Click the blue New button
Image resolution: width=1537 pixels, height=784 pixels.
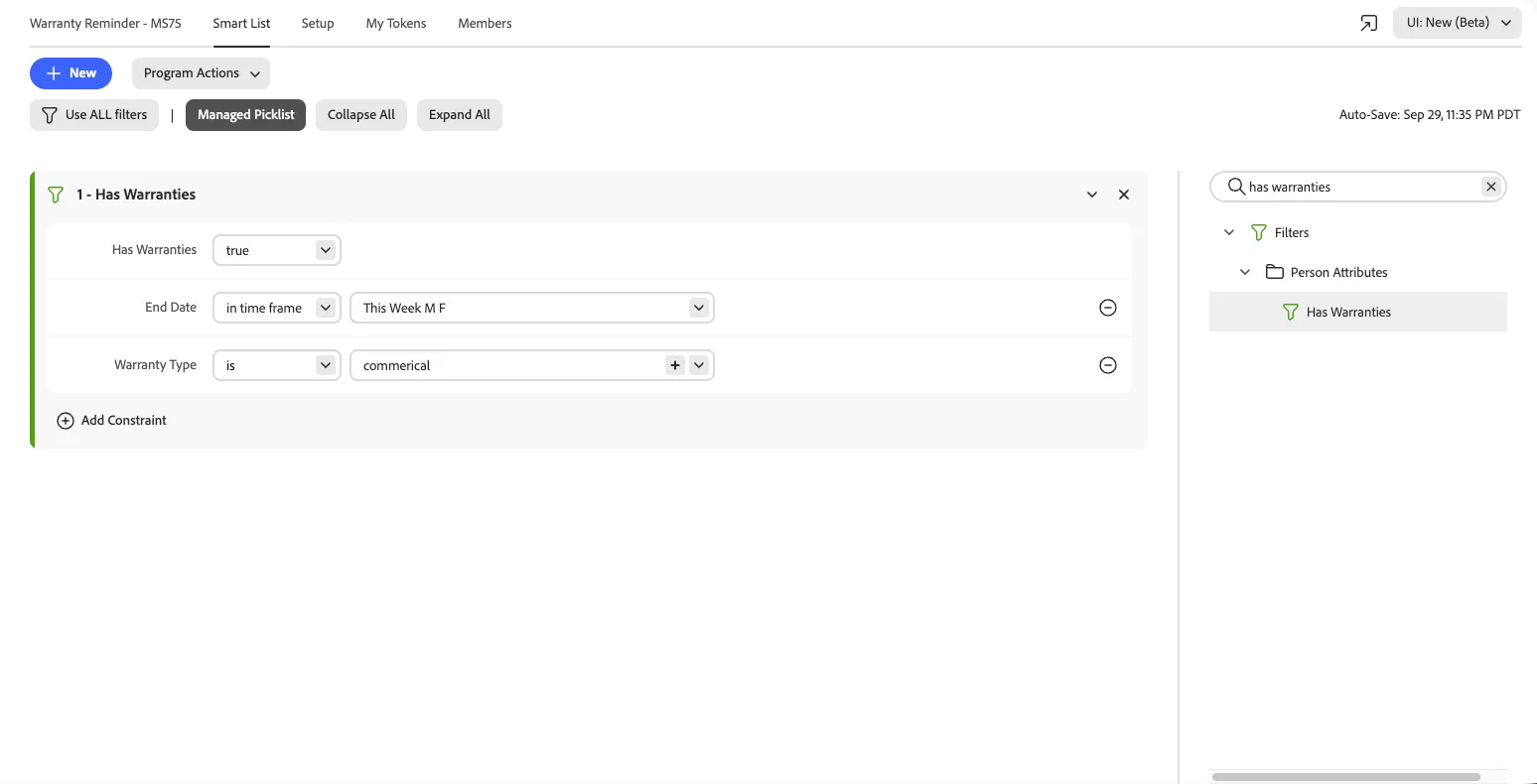pyautogui.click(x=70, y=73)
